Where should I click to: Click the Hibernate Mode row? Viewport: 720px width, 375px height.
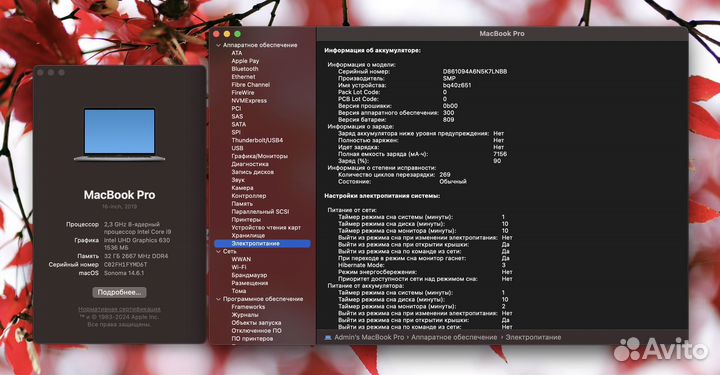coord(422,265)
